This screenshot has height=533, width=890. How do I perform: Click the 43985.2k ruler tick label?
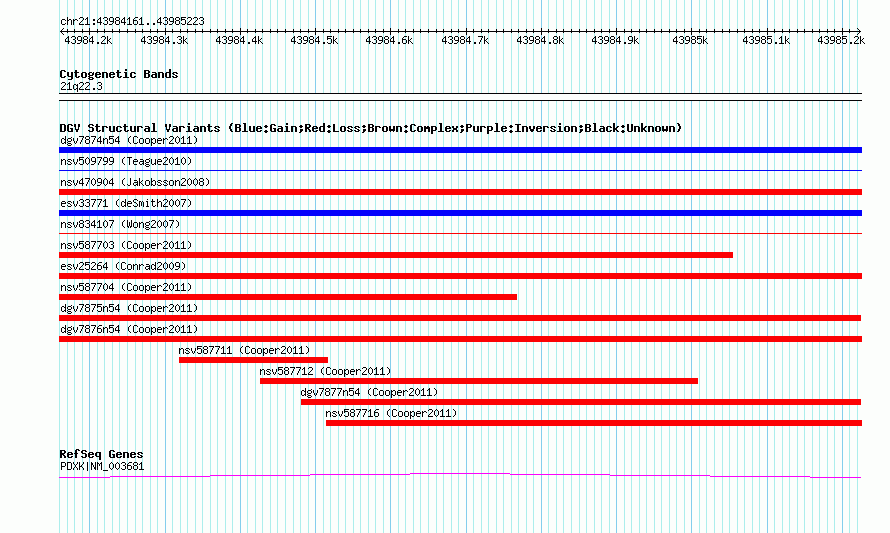click(x=841, y=40)
